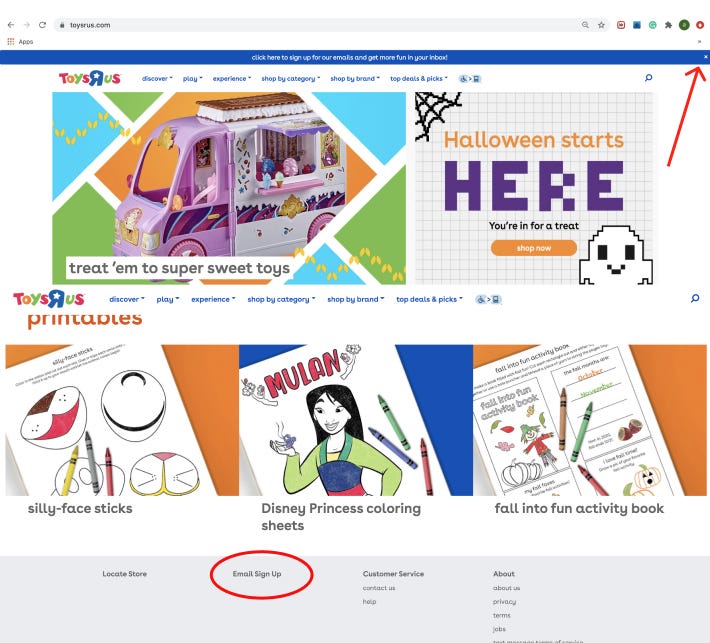Open the silly-face sticks printable image
Screen dimensions: 710x643
[122, 420]
